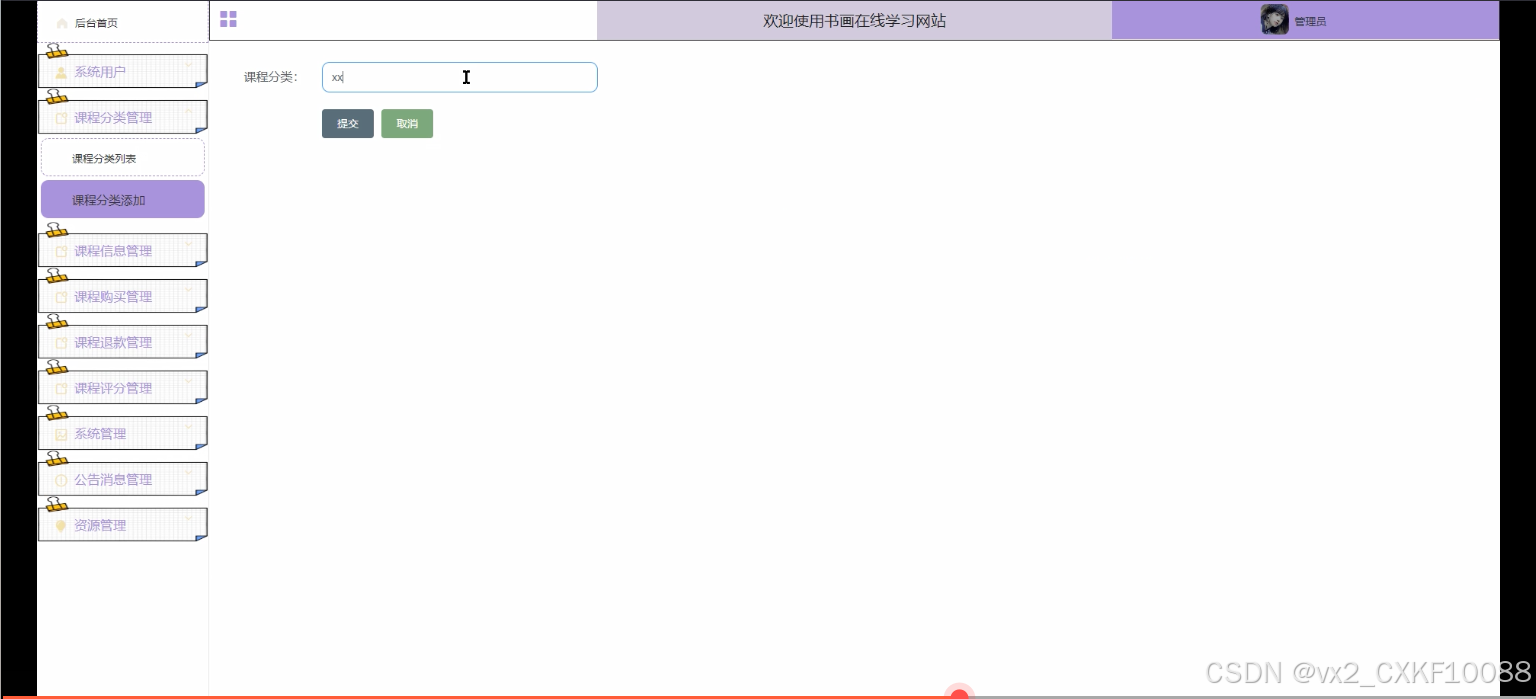Click the icon beside 课程购买管理
The height and width of the screenshot is (699, 1536).
(x=61, y=297)
